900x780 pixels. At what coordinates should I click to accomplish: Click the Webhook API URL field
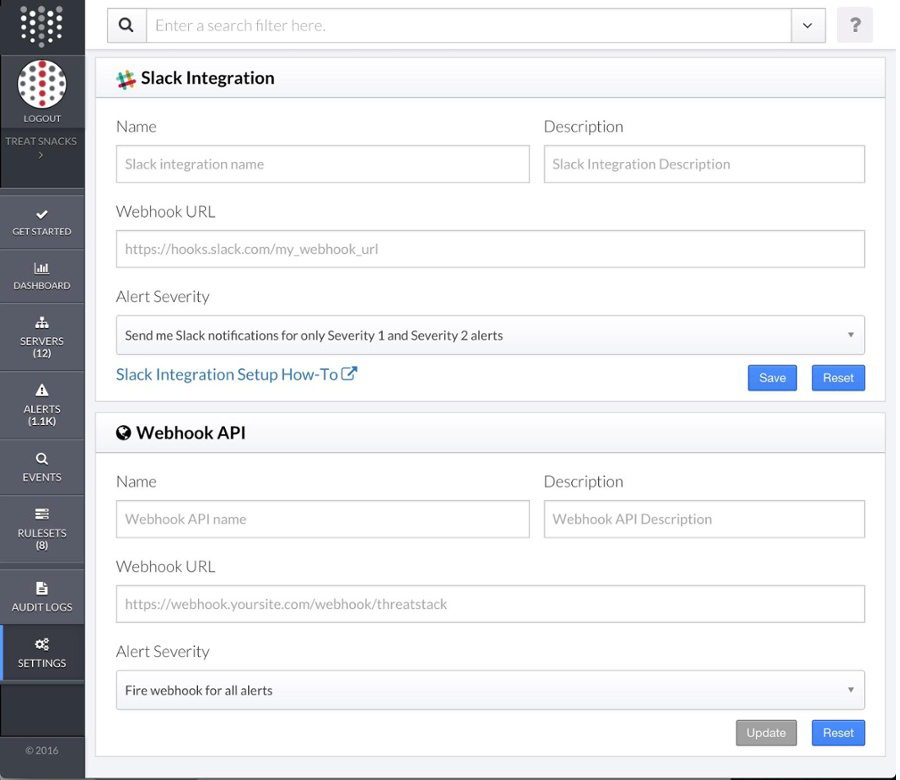point(490,604)
